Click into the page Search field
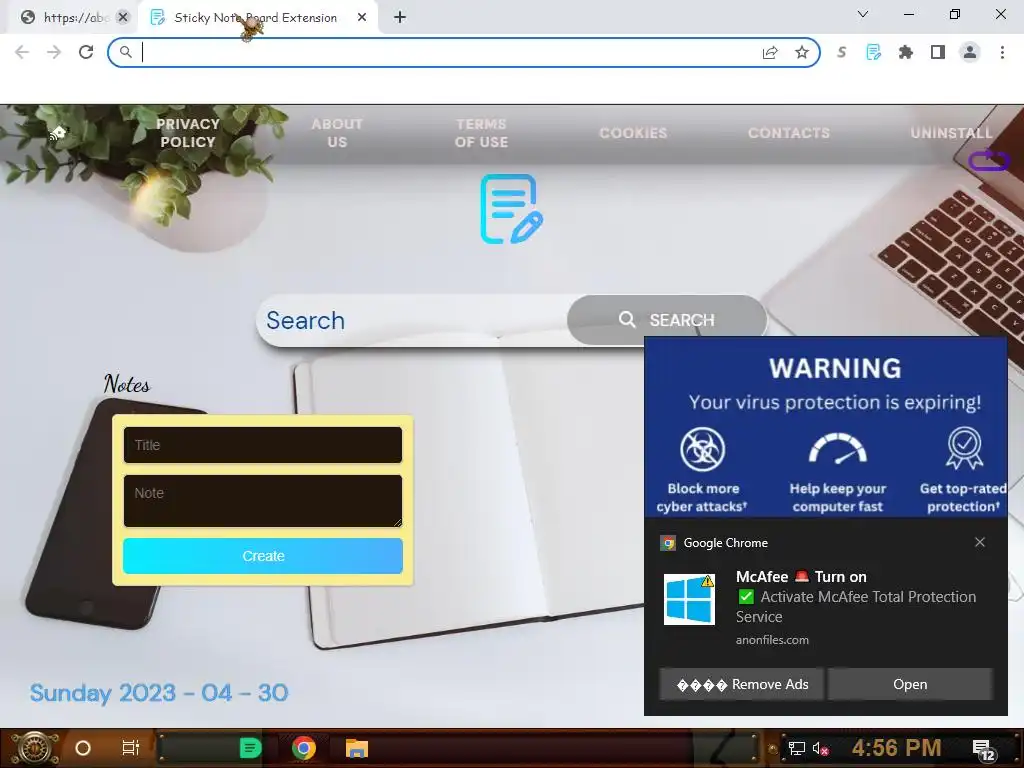This screenshot has width=1024, height=768. (x=411, y=321)
